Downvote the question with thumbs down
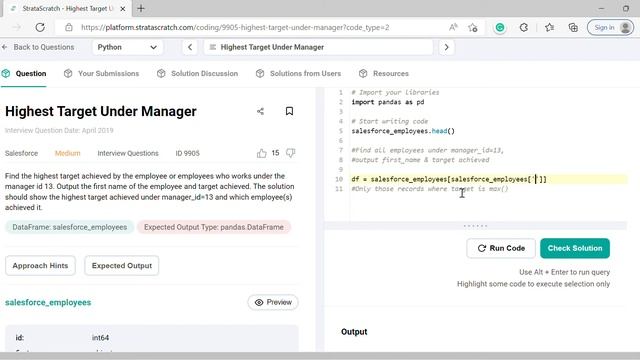 pyautogui.click(x=291, y=153)
